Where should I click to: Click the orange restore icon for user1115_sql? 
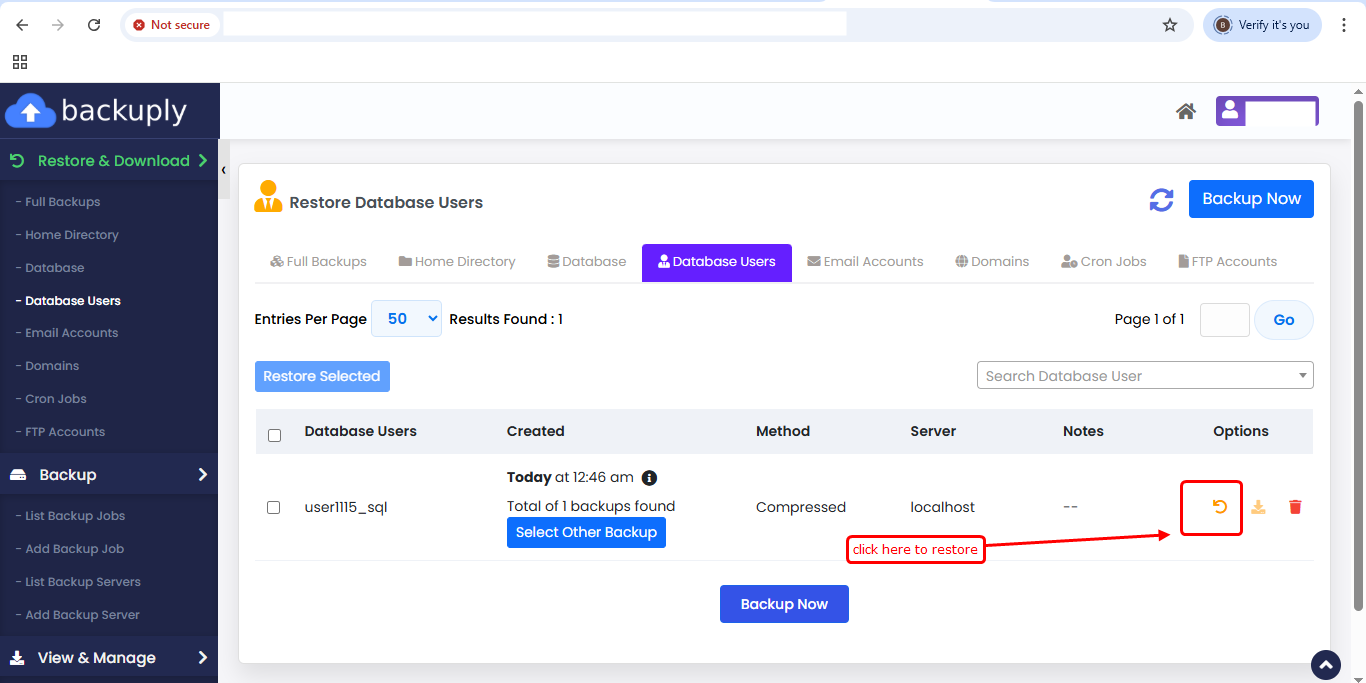click(1219, 507)
